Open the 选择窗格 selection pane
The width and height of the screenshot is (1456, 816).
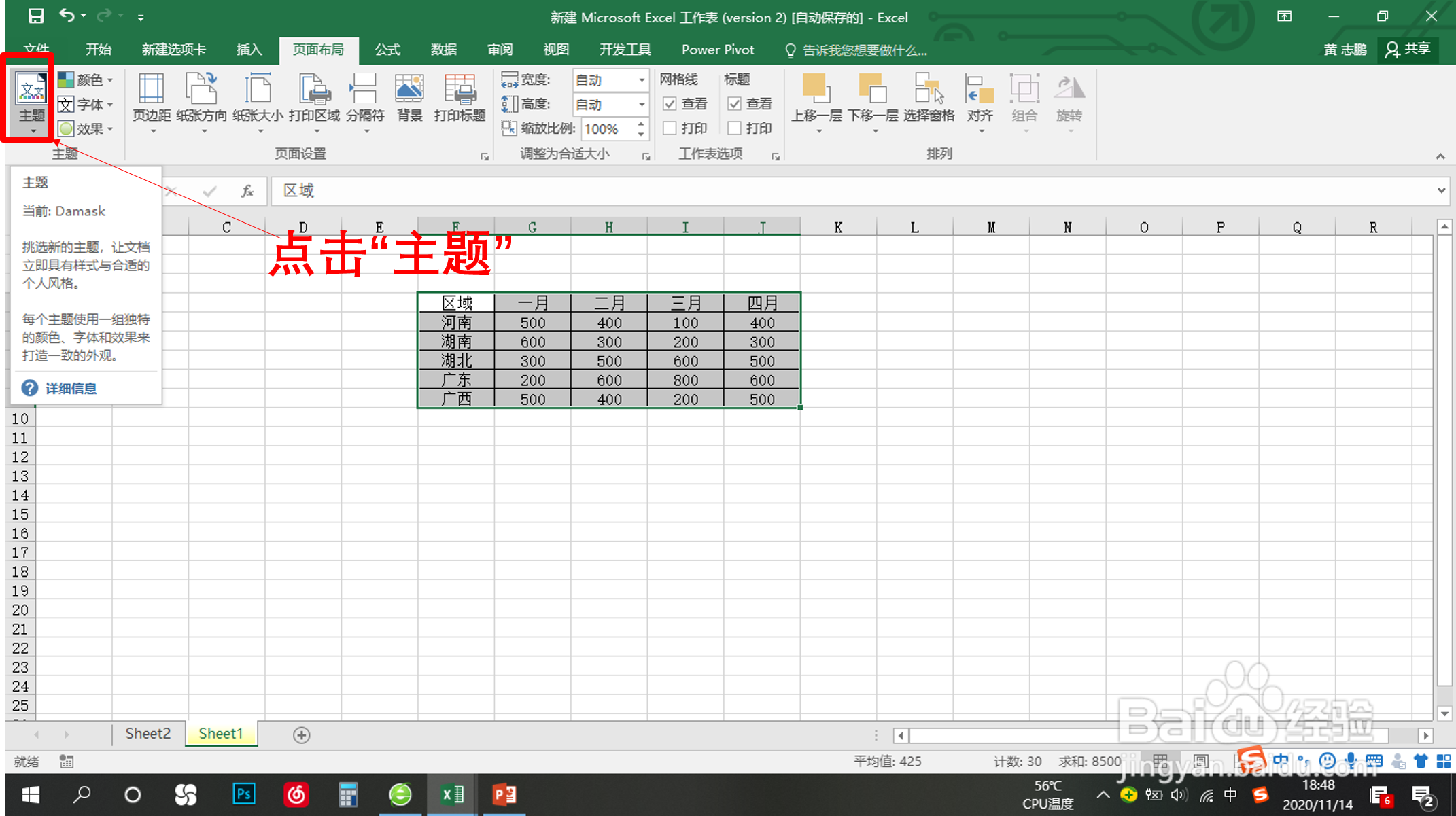pyautogui.click(x=929, y=99)
